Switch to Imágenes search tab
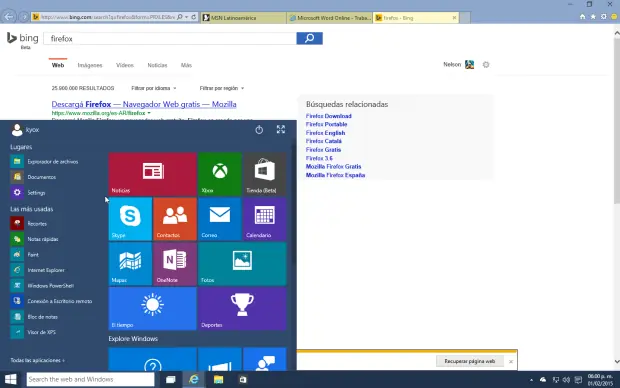Image resolution: width=620 pixels, height=388 pixels. click(x=90, y=65)
